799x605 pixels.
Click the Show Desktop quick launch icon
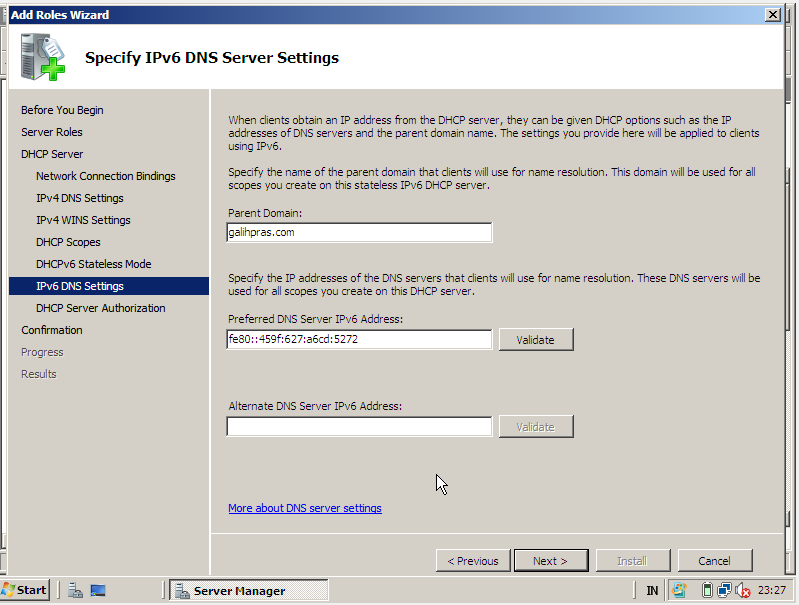[x=98, y=590]
